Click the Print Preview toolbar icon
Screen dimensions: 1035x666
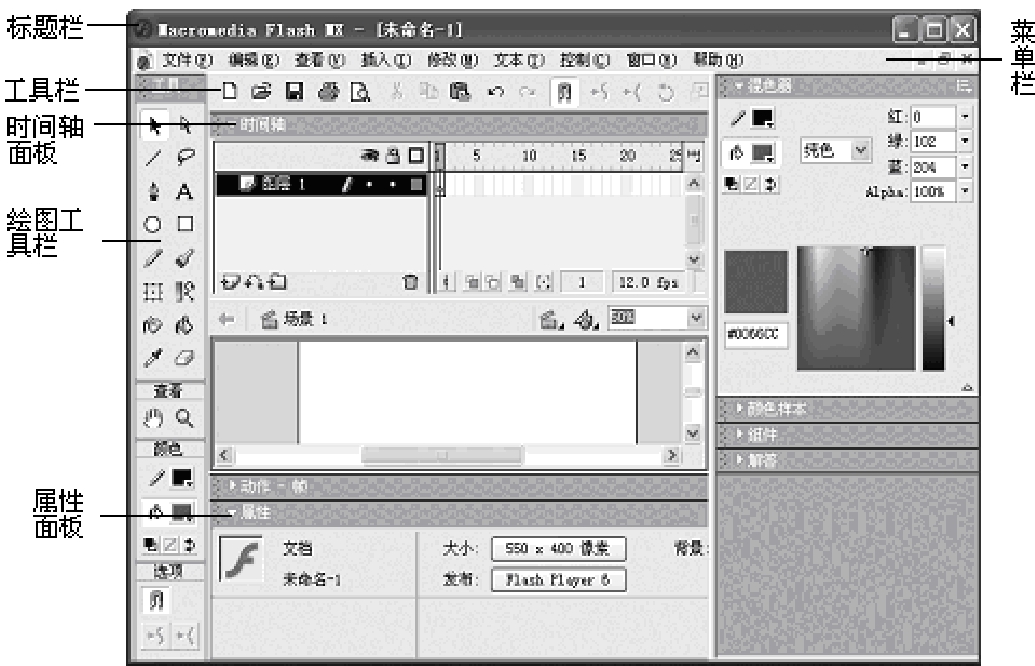[x=360, y=91]
